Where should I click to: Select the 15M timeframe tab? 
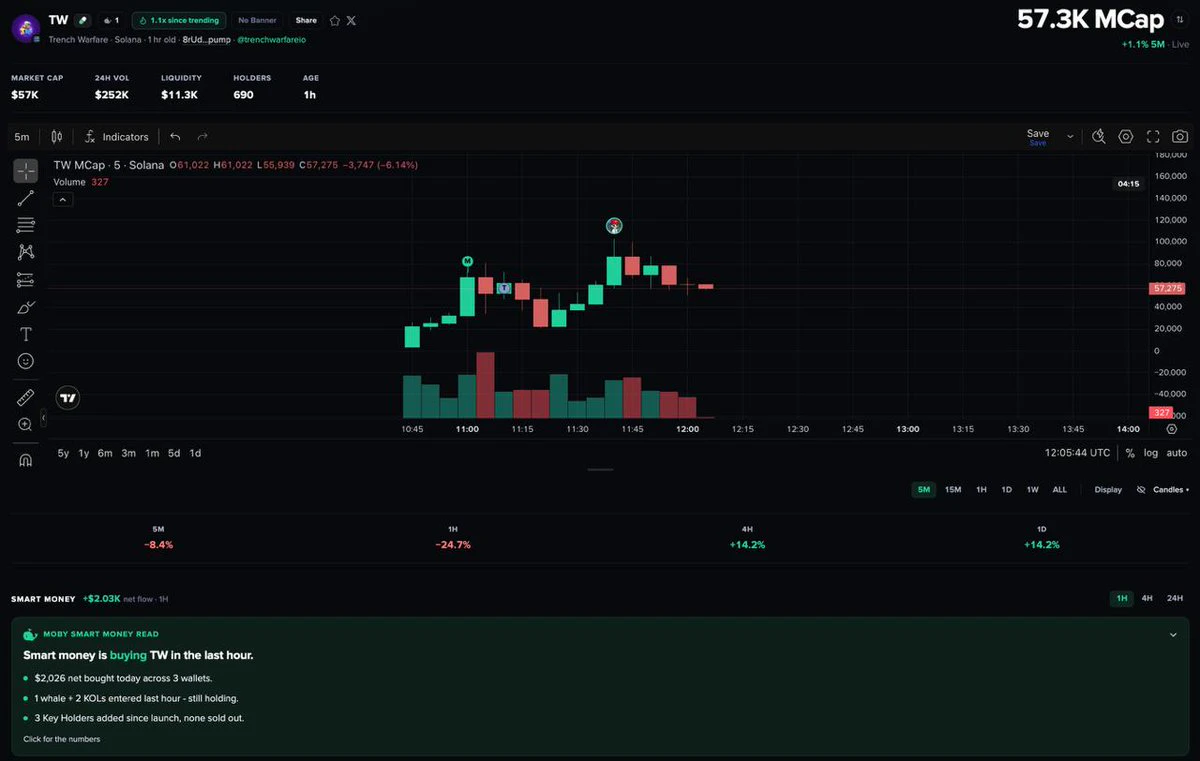[953, 490]
